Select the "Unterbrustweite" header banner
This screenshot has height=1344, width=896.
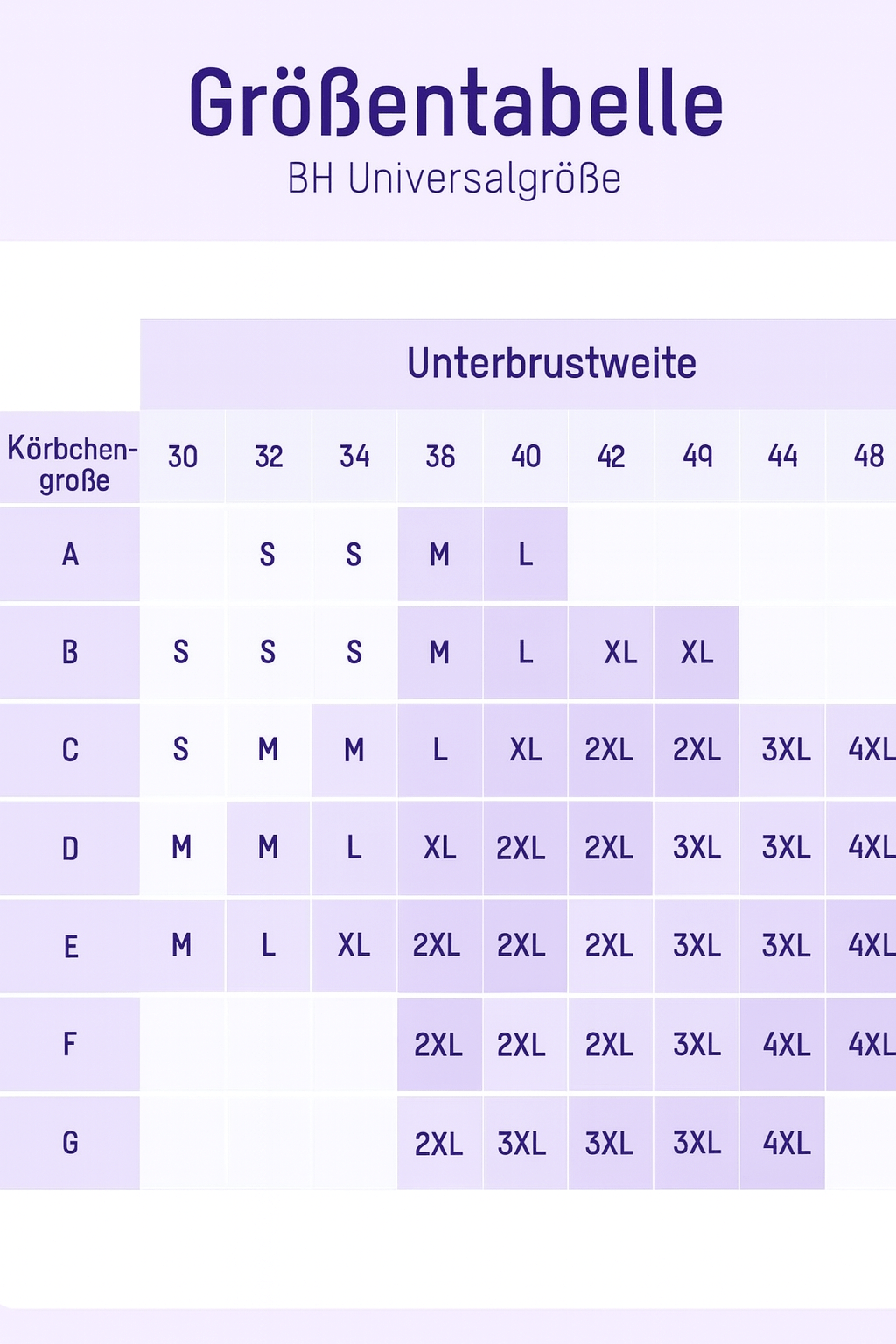click(551, 364)
